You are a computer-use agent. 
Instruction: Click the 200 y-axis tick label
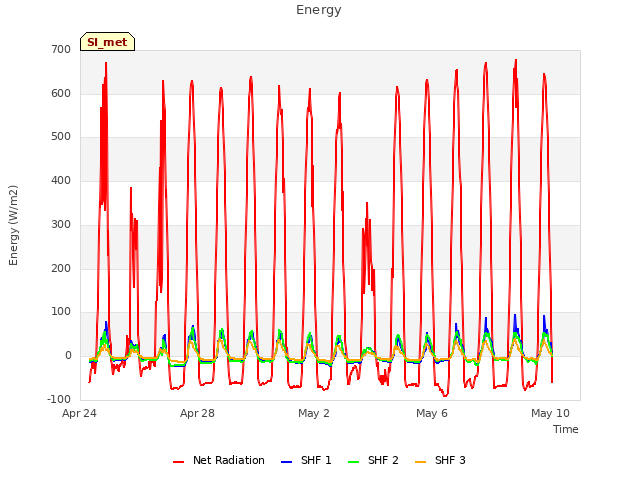click(61, 269)
